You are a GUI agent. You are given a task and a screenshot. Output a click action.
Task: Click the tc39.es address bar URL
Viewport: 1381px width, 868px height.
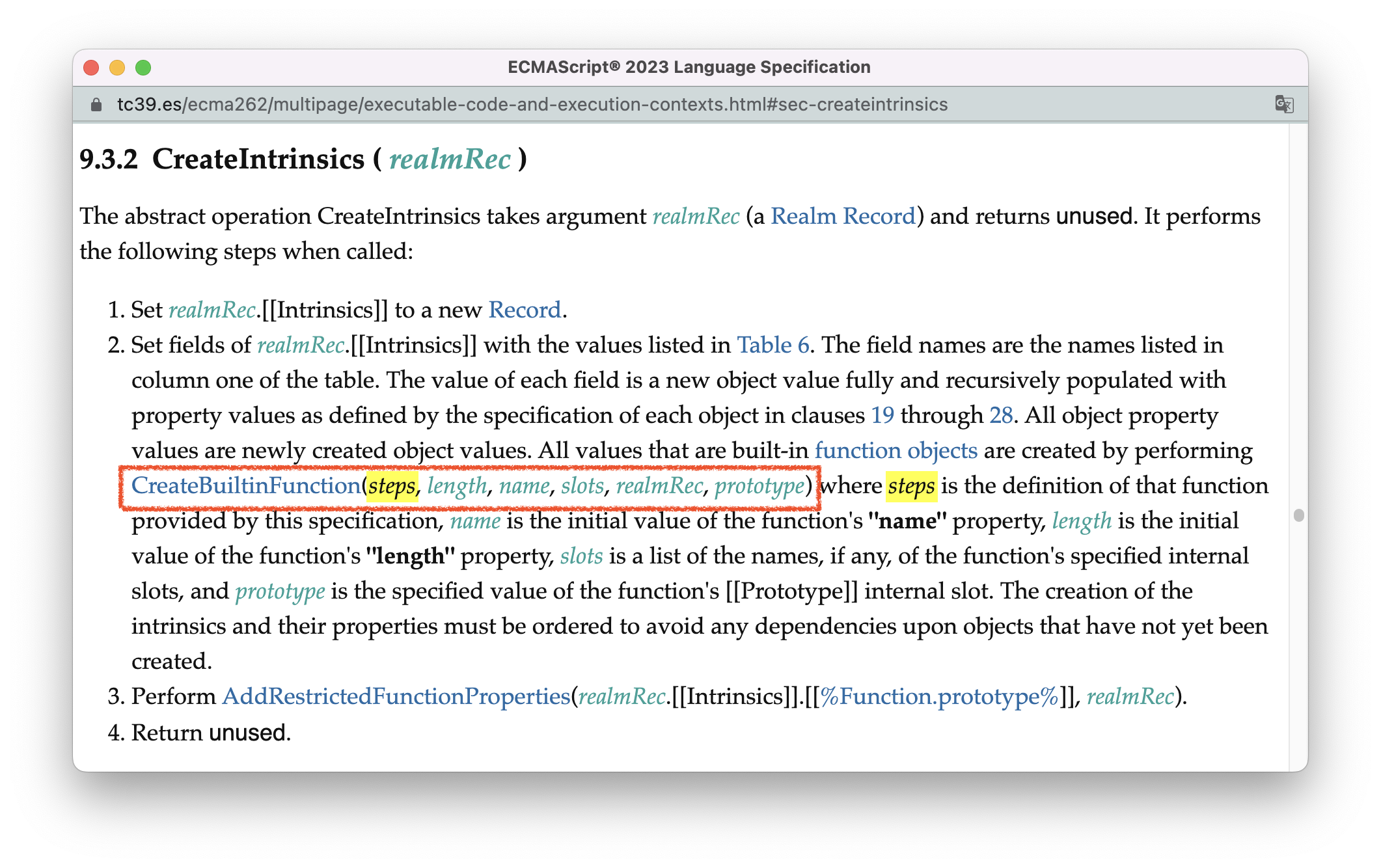(532, 104)
